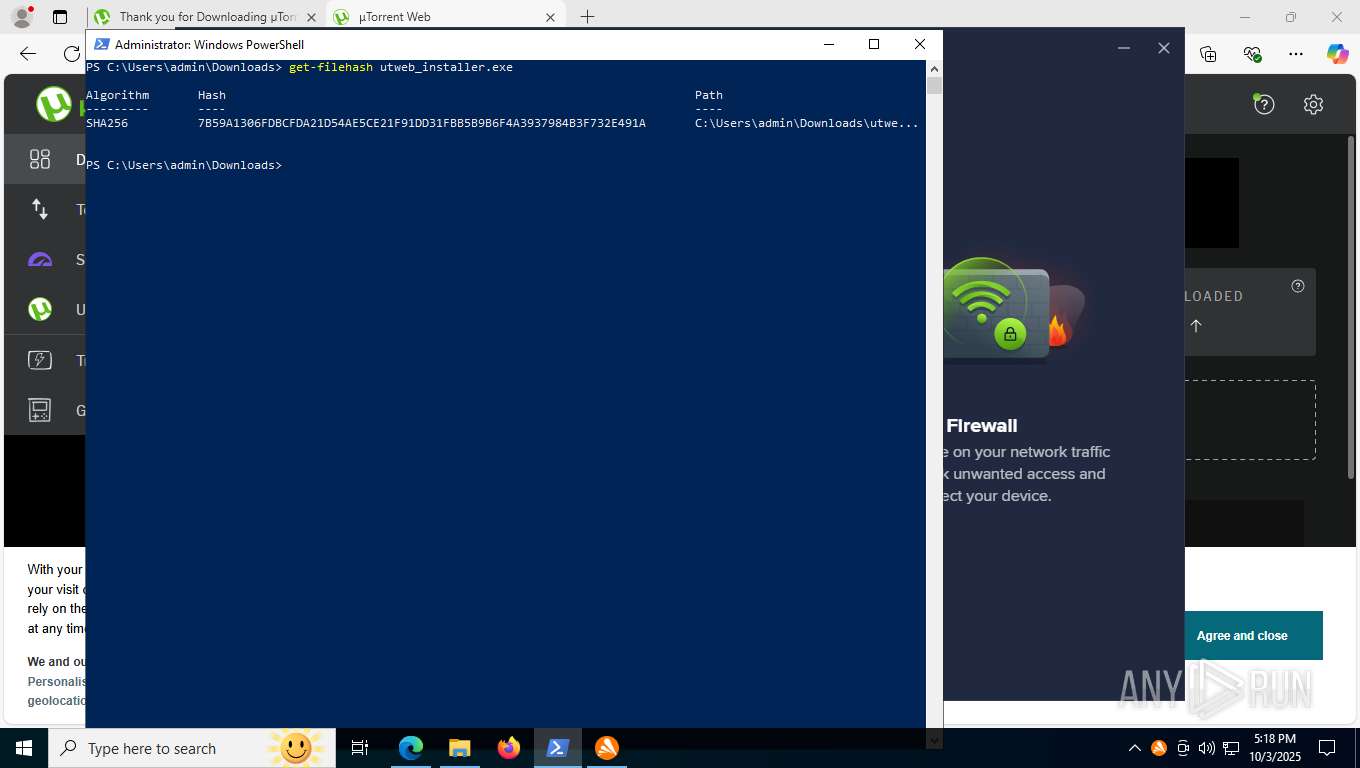The height and width of the screenshot is (768, 1360).
Task: Click the C:\Users\admin\Downloads\utwe... path value
Action: 807,123
